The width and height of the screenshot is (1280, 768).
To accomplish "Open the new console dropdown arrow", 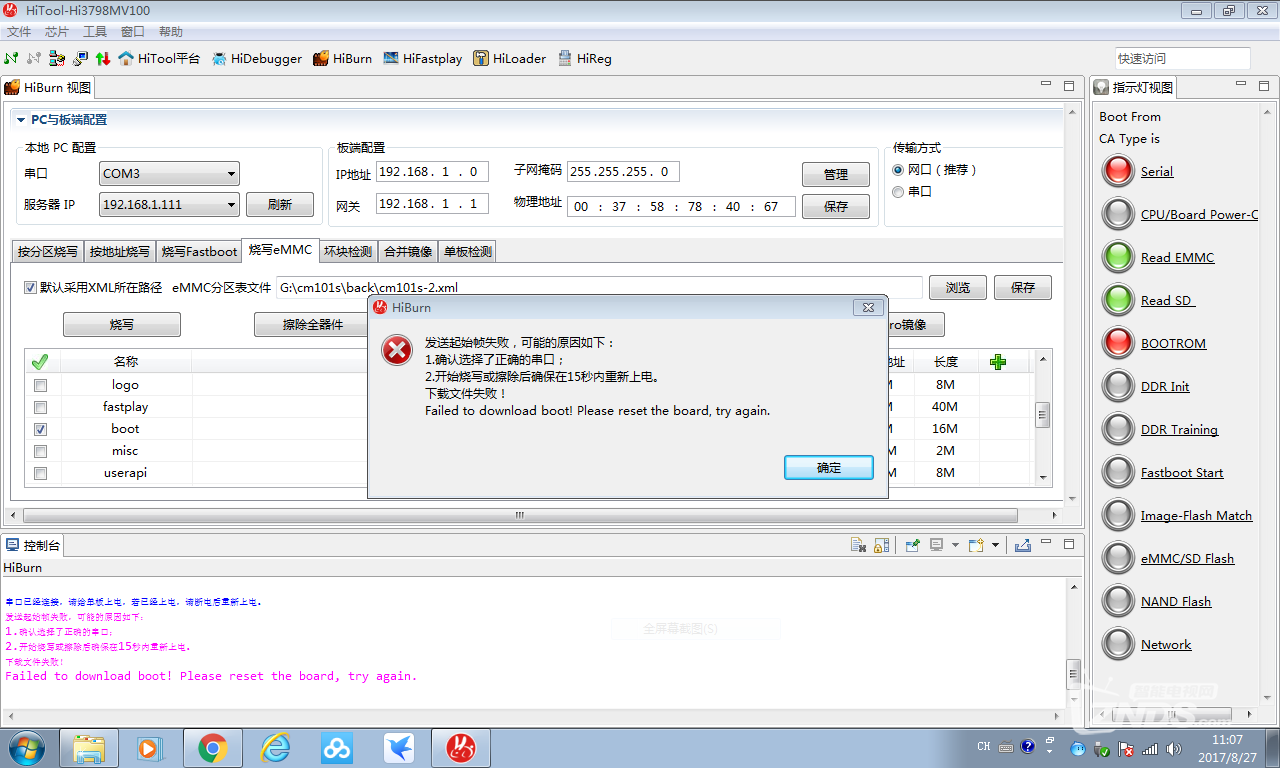I will point(995,545).
